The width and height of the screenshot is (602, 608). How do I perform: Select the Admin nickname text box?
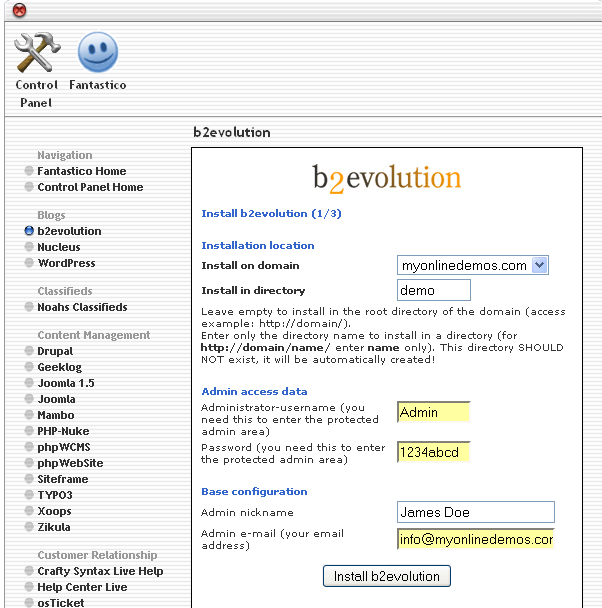point(475,512)
